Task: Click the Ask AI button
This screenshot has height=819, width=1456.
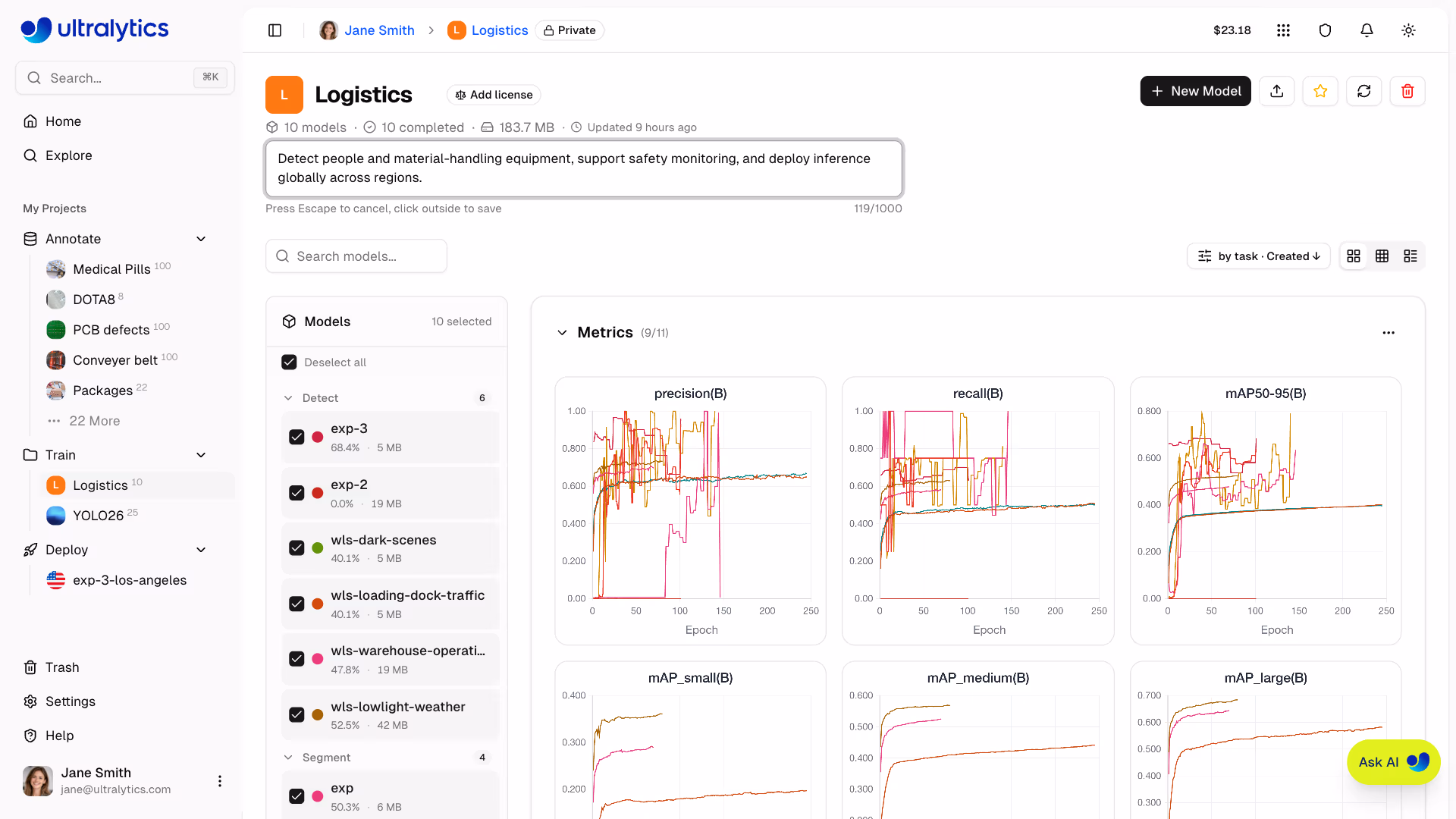Action: [x=1393, y=762]
